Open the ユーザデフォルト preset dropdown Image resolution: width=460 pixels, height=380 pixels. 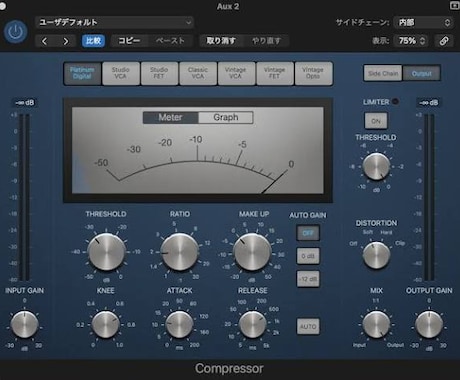point(115,23)
